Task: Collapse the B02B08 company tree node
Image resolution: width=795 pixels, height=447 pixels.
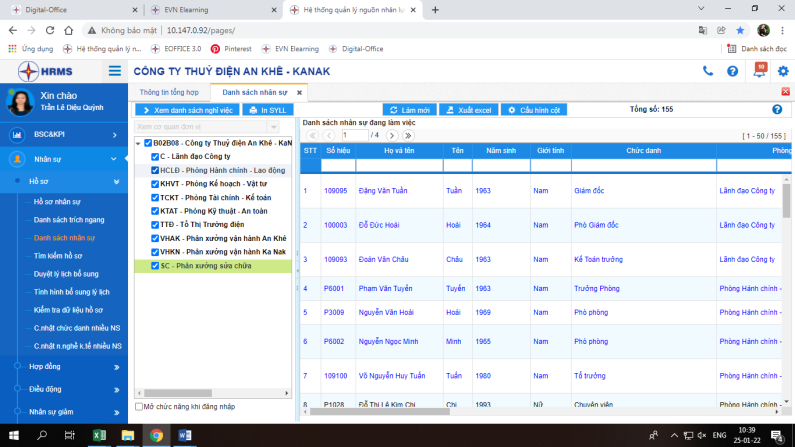Action: pos(138,143)
